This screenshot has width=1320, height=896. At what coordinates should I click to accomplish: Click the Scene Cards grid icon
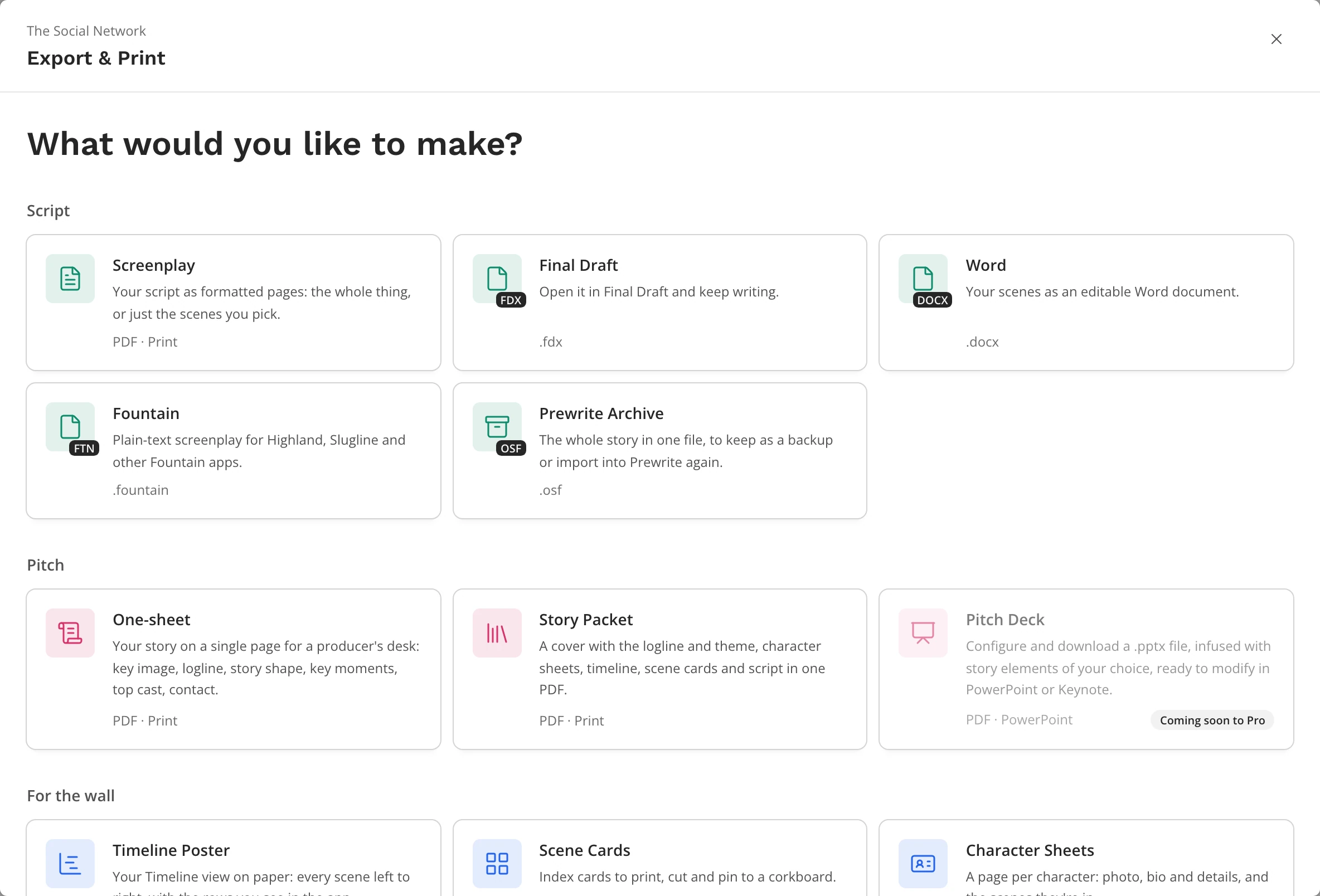[497, 864]
